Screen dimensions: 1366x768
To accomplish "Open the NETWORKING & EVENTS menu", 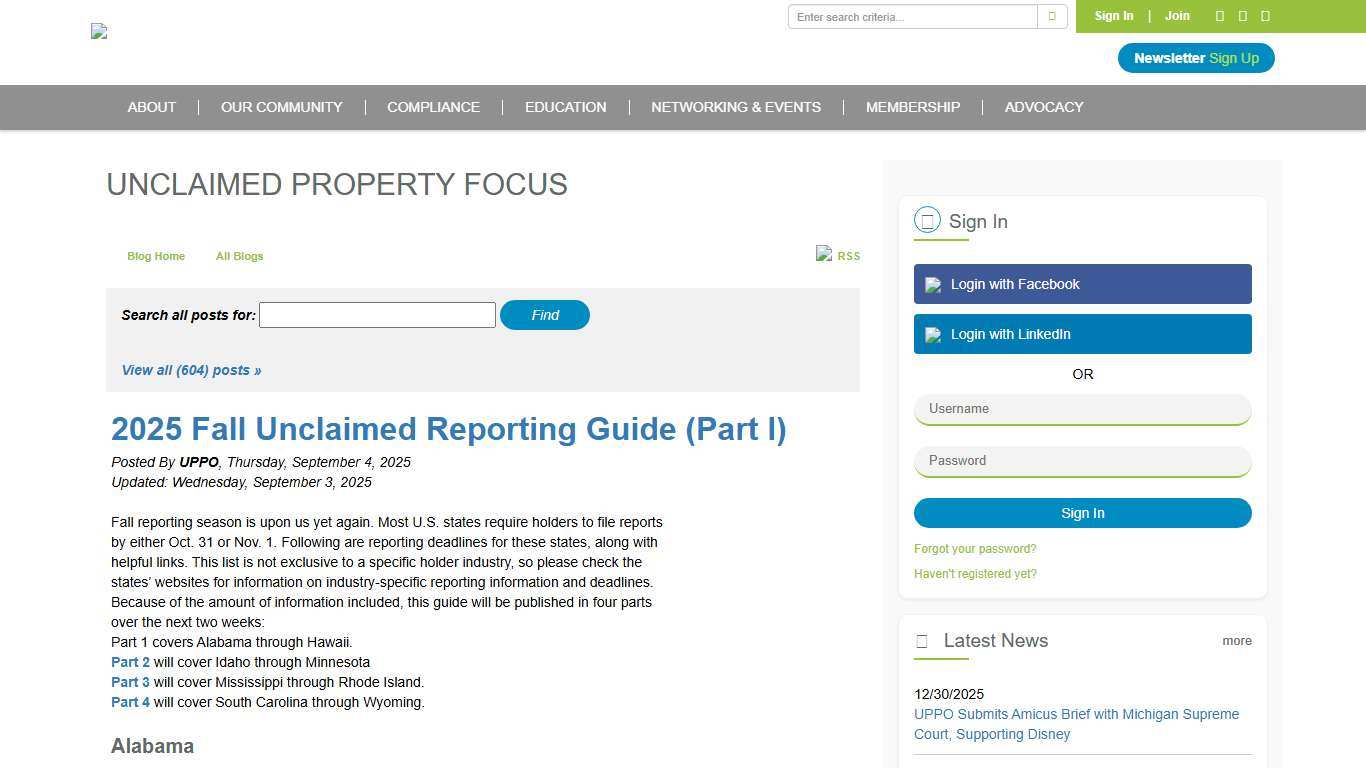I will (x=736, y=107).
